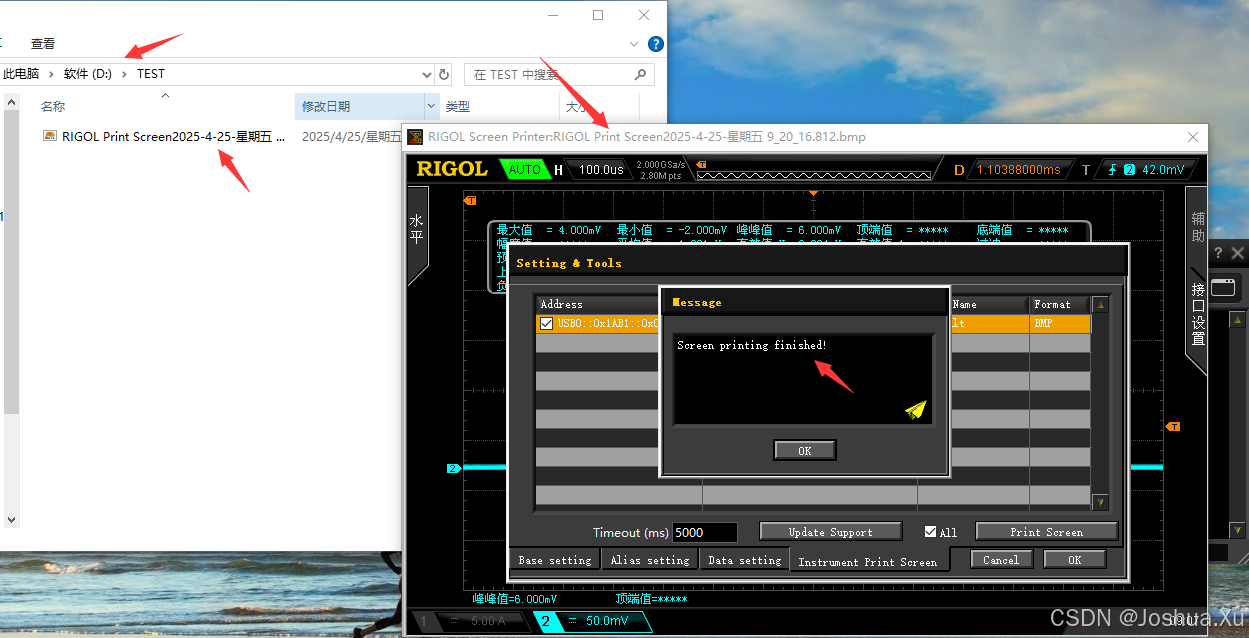Screen dimensions: 1249x638
Task: Click address list scroll up arrow
Action: pyautogui.click(x=1100, y=305)
